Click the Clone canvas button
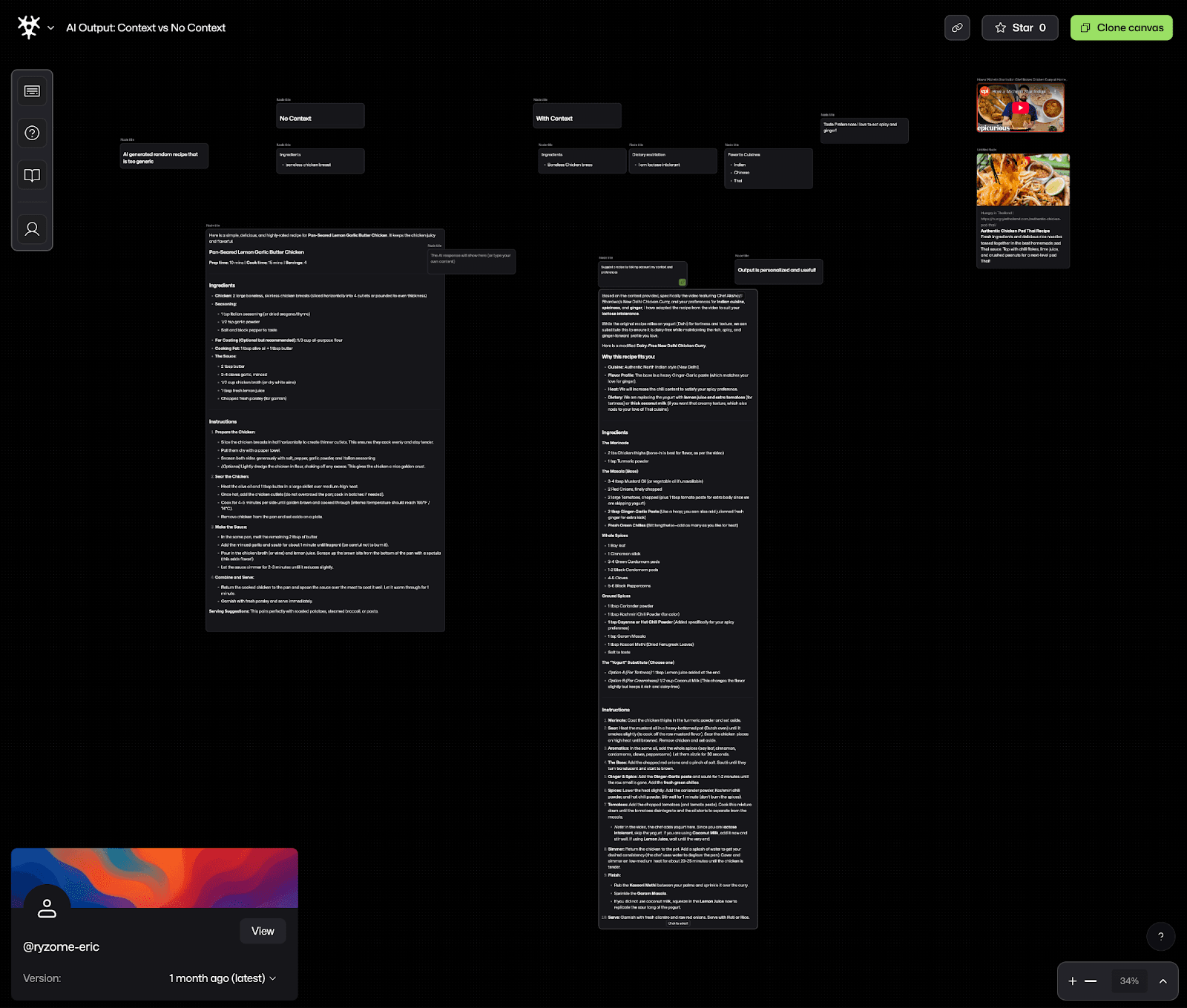This screenshot has width=1187, height=1008. tap(1121, 27)
